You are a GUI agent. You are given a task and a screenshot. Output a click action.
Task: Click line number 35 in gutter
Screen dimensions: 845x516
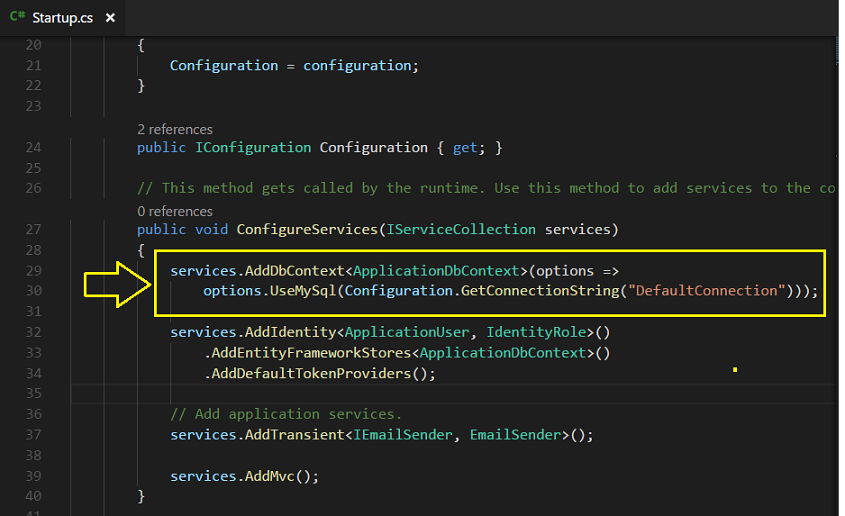pos(32,393)
